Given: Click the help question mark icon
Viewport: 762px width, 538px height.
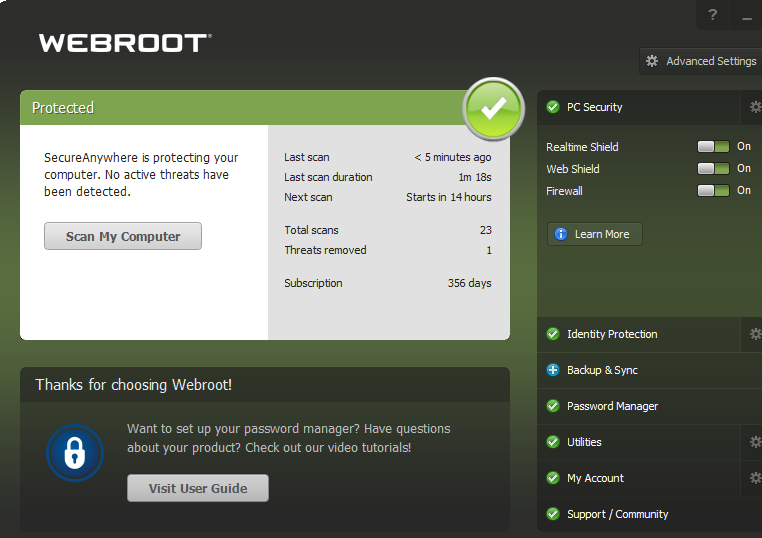Looking at the screenshot, I should tap(712, 15).
